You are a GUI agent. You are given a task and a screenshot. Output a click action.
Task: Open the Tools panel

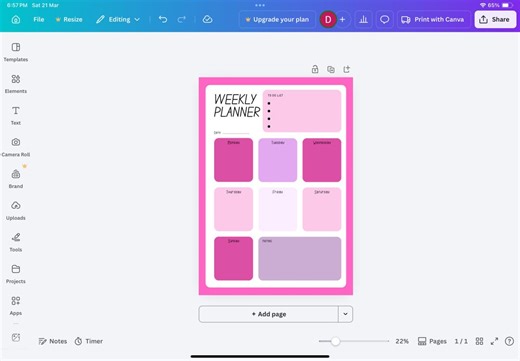tap(16, 242)
